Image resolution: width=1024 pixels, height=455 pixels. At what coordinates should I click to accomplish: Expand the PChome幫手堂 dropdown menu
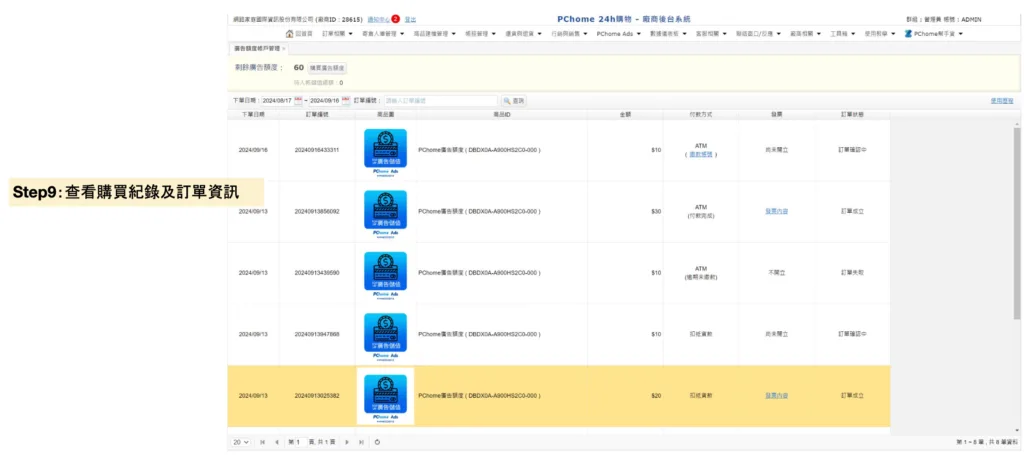[934, 33]
